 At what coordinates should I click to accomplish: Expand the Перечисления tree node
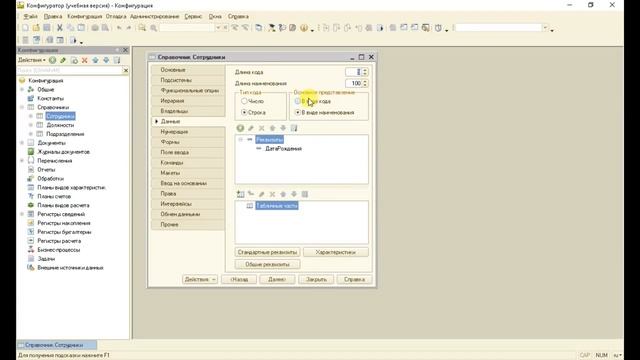(22, 161)
